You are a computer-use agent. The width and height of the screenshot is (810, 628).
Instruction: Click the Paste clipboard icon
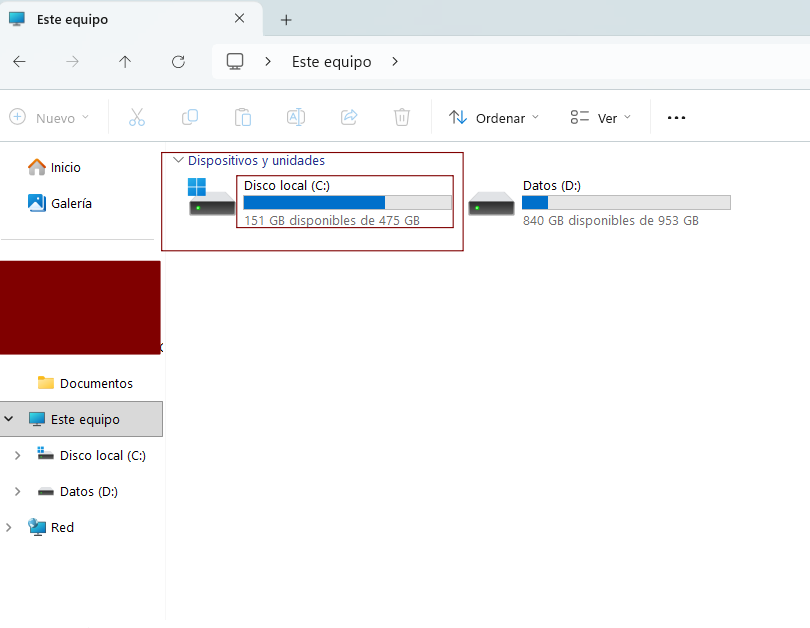[x=243, y=117]
